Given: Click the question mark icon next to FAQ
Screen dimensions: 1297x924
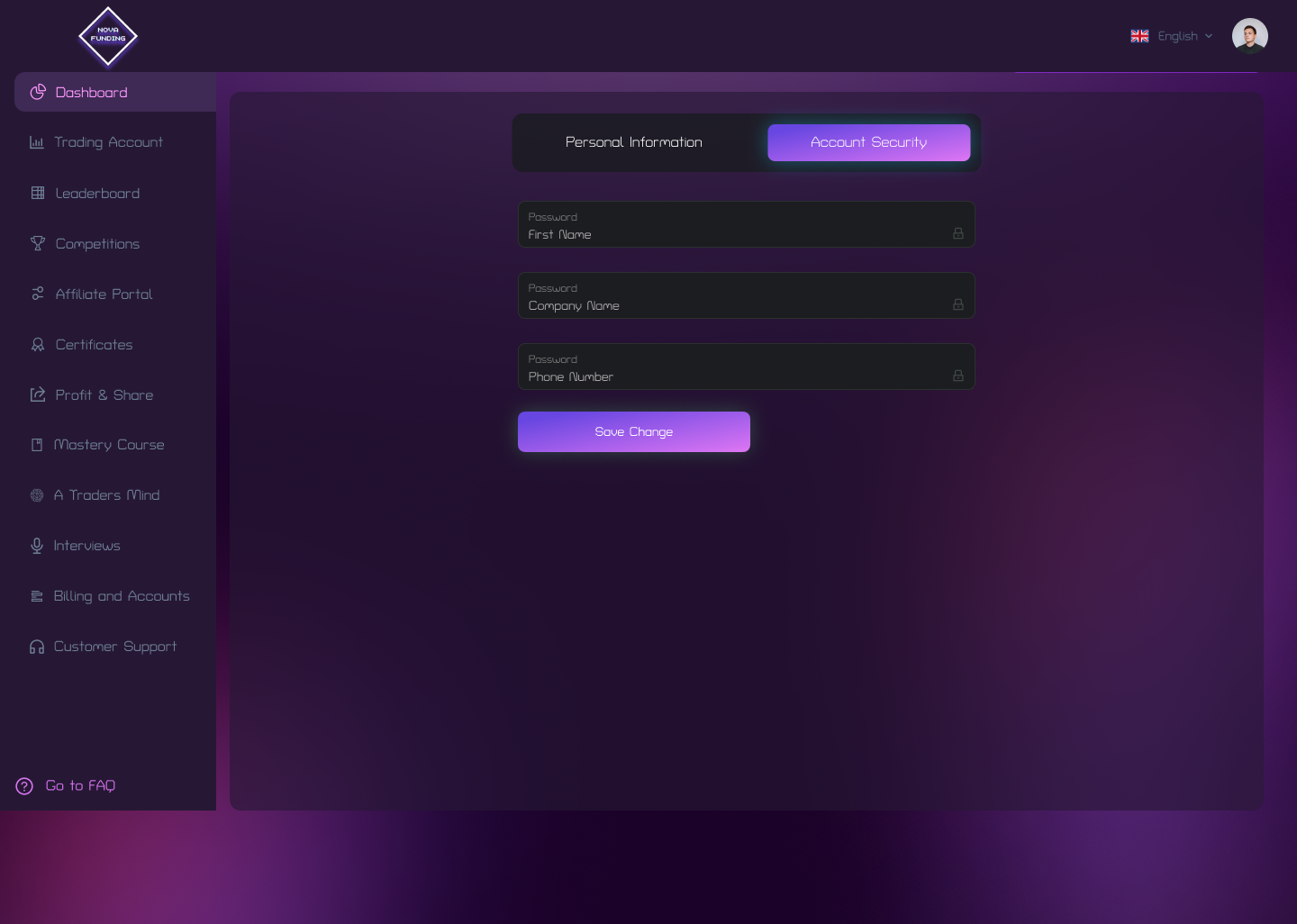Looking at the screenshot, I should click(23, 785).
